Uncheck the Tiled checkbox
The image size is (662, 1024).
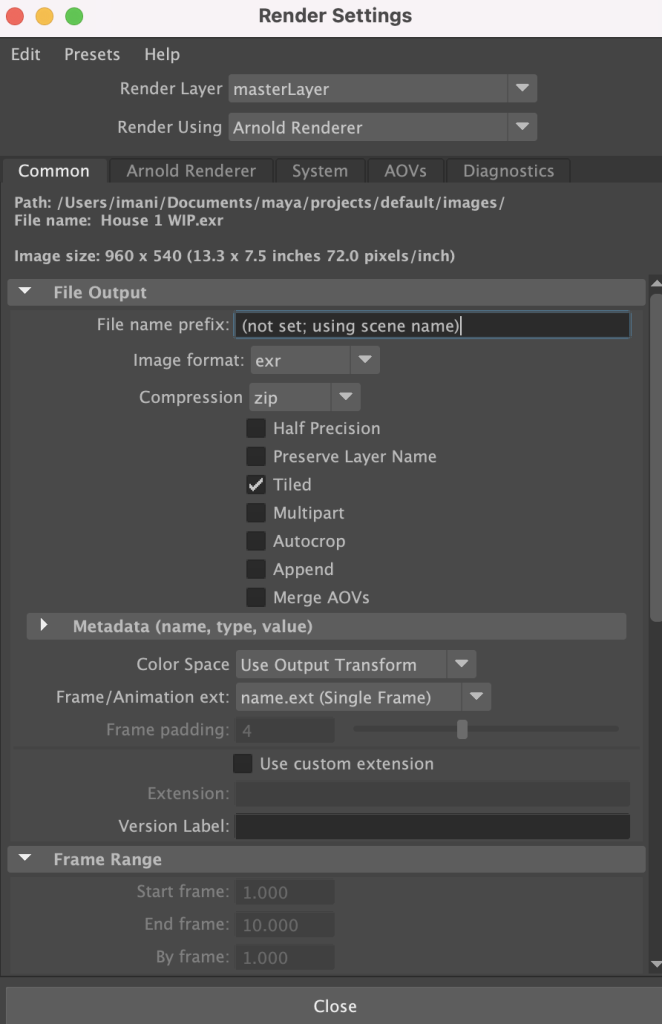click(x=256, y=485)
